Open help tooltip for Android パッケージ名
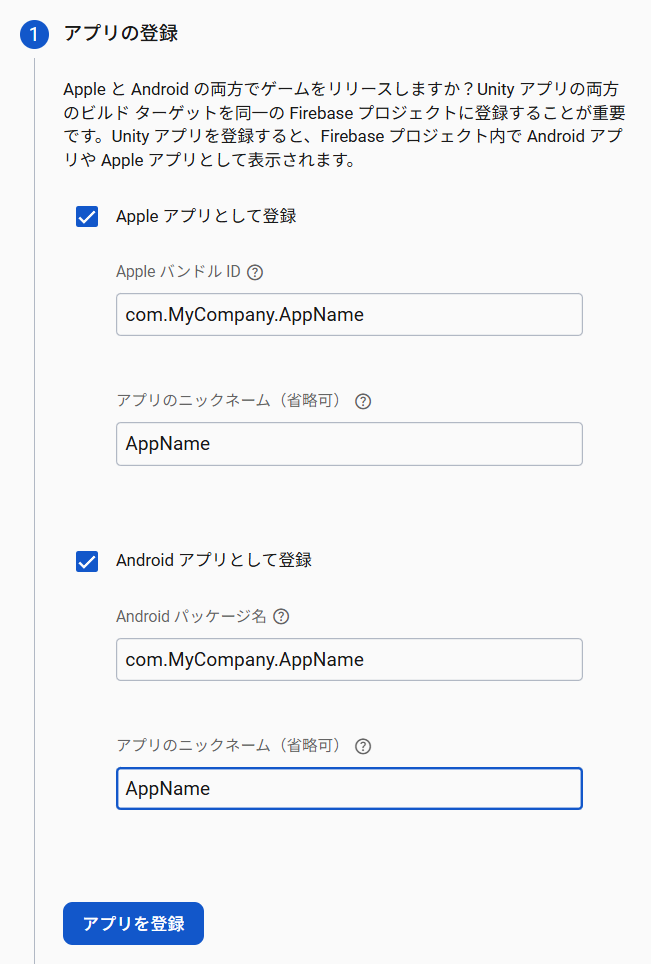 pyautogui.click(x=281, y=616)
